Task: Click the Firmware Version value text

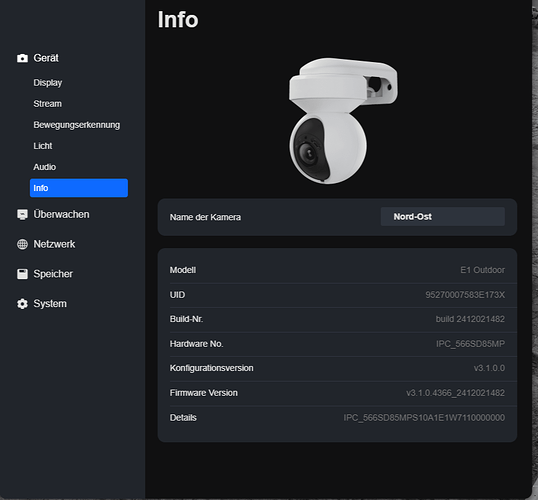Action: tap(455, 393)
